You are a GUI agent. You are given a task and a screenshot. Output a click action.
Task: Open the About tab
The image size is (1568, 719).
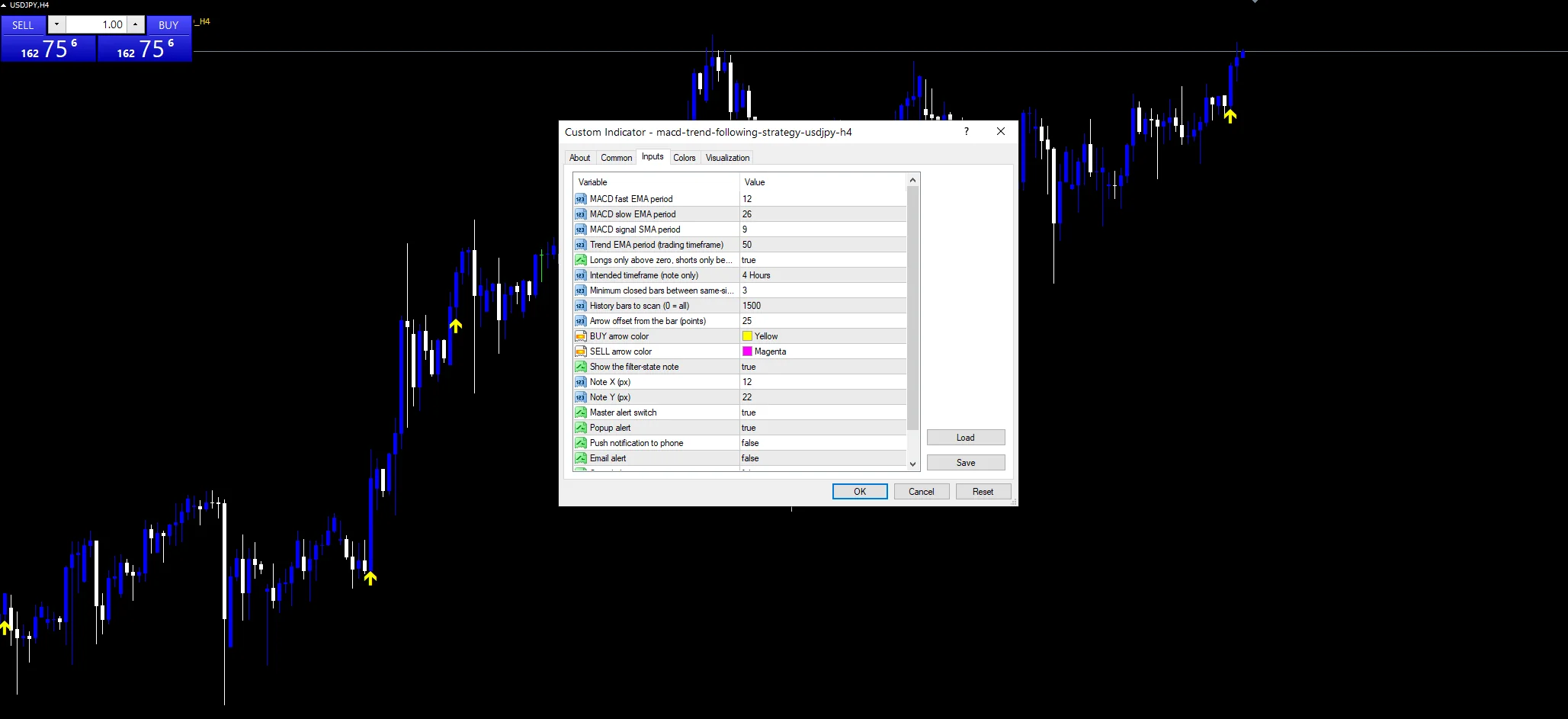click(579, 158)
